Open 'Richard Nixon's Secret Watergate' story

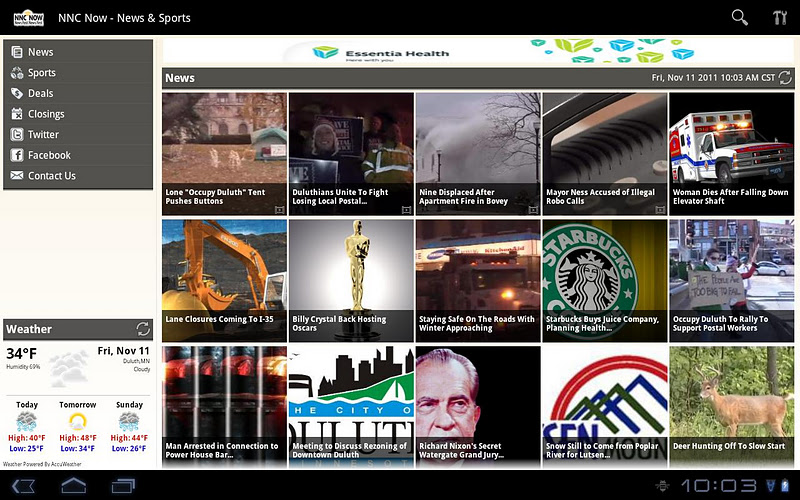point(478,407)
